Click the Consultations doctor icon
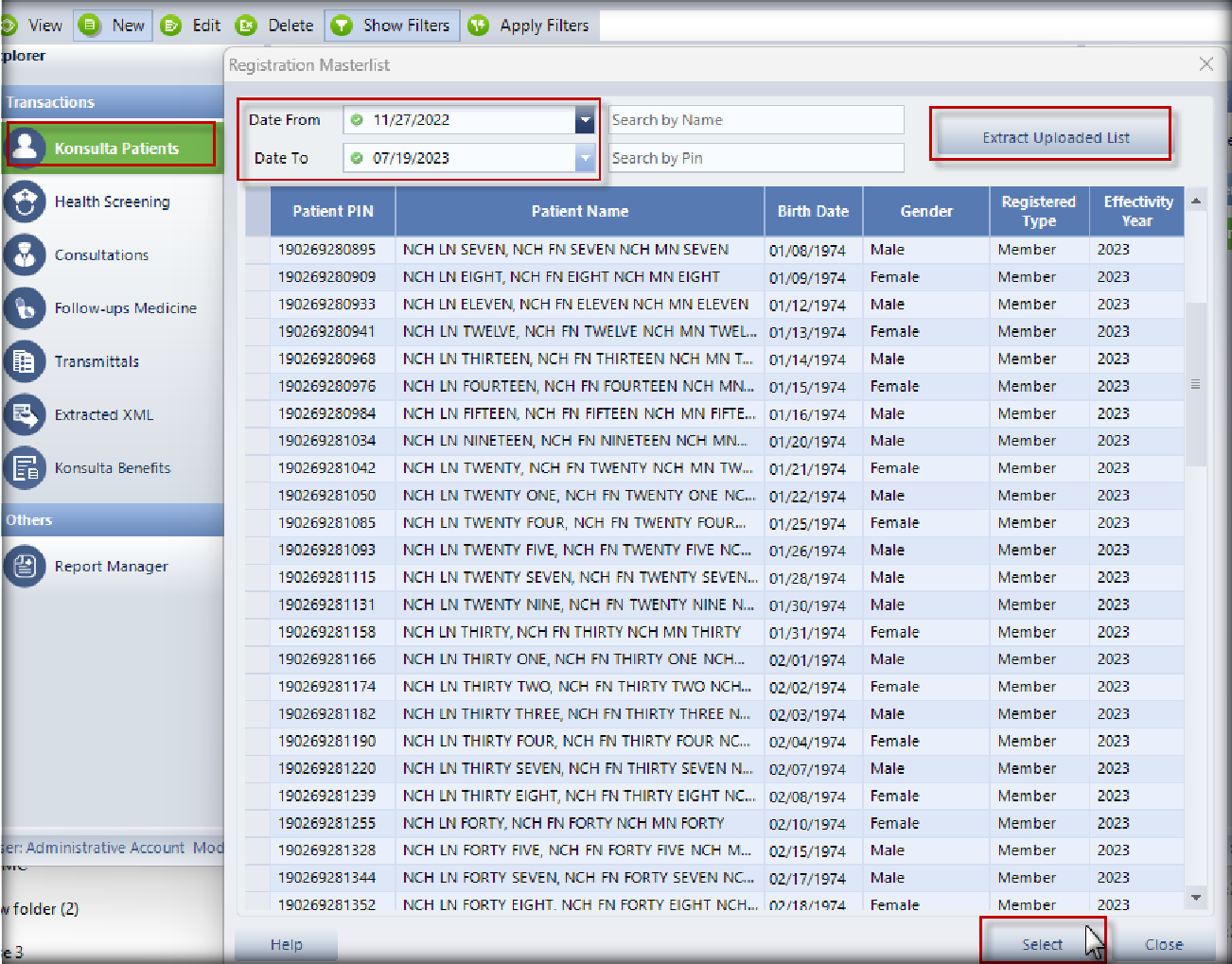This screenshot has height=964, width=1232. [26, 254]
